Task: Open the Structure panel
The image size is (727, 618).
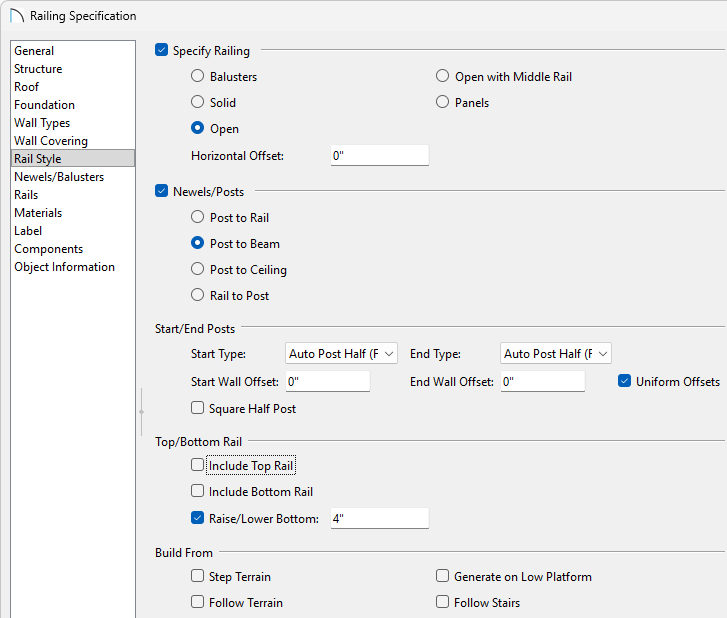Action: [73, 69]
